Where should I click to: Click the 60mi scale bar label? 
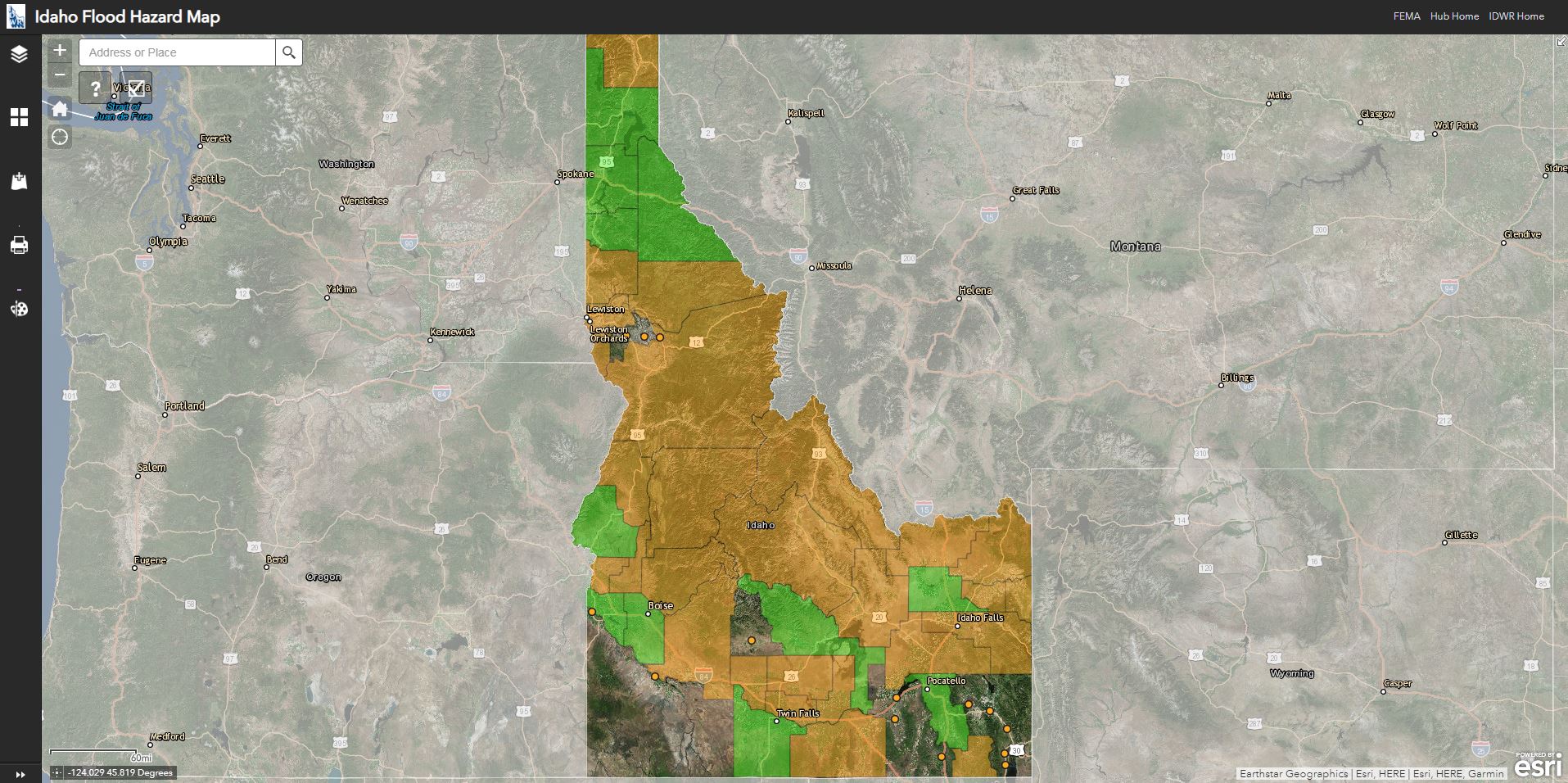point(142,758)
